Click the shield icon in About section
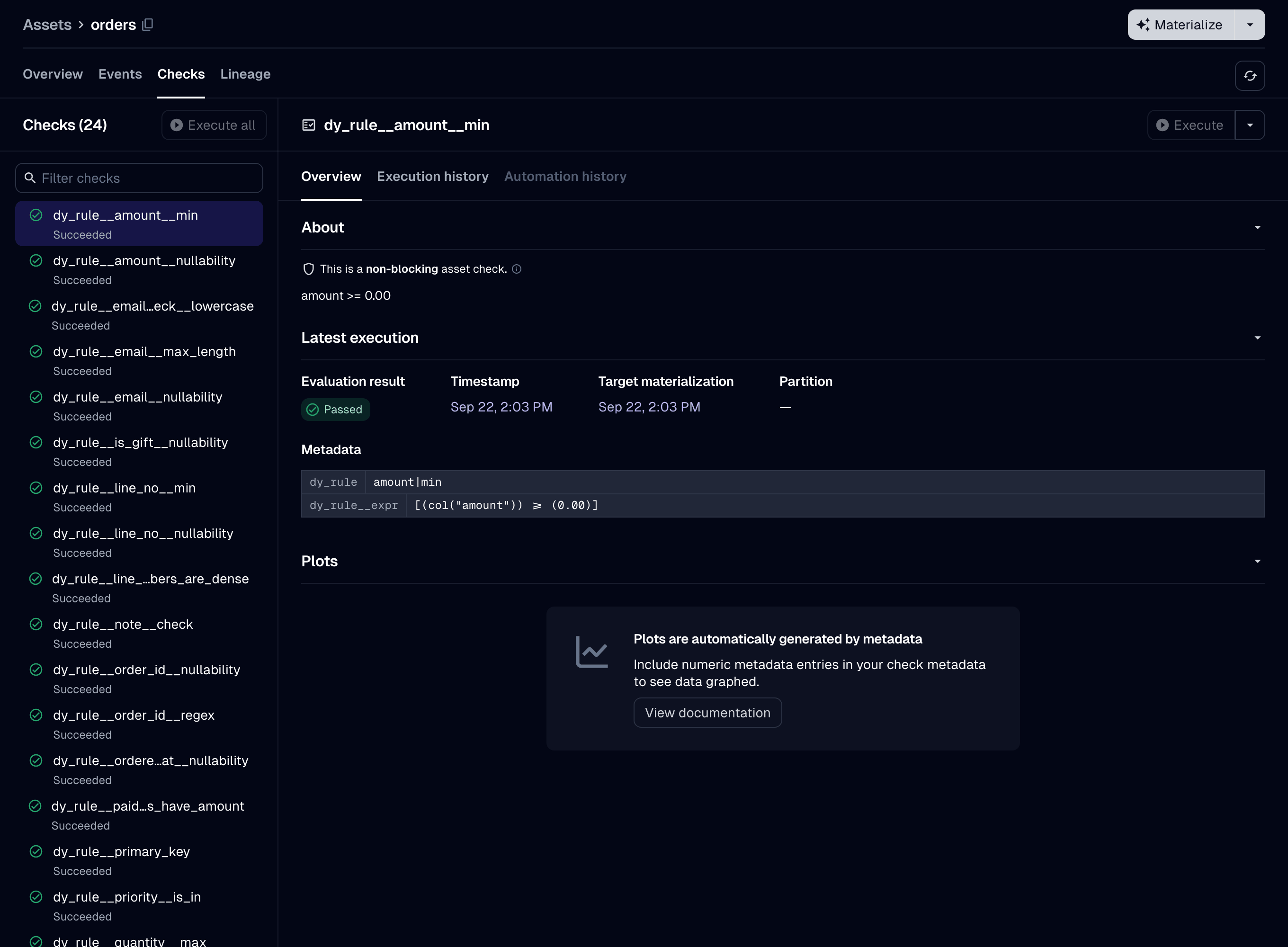 (x=308, y=269)
